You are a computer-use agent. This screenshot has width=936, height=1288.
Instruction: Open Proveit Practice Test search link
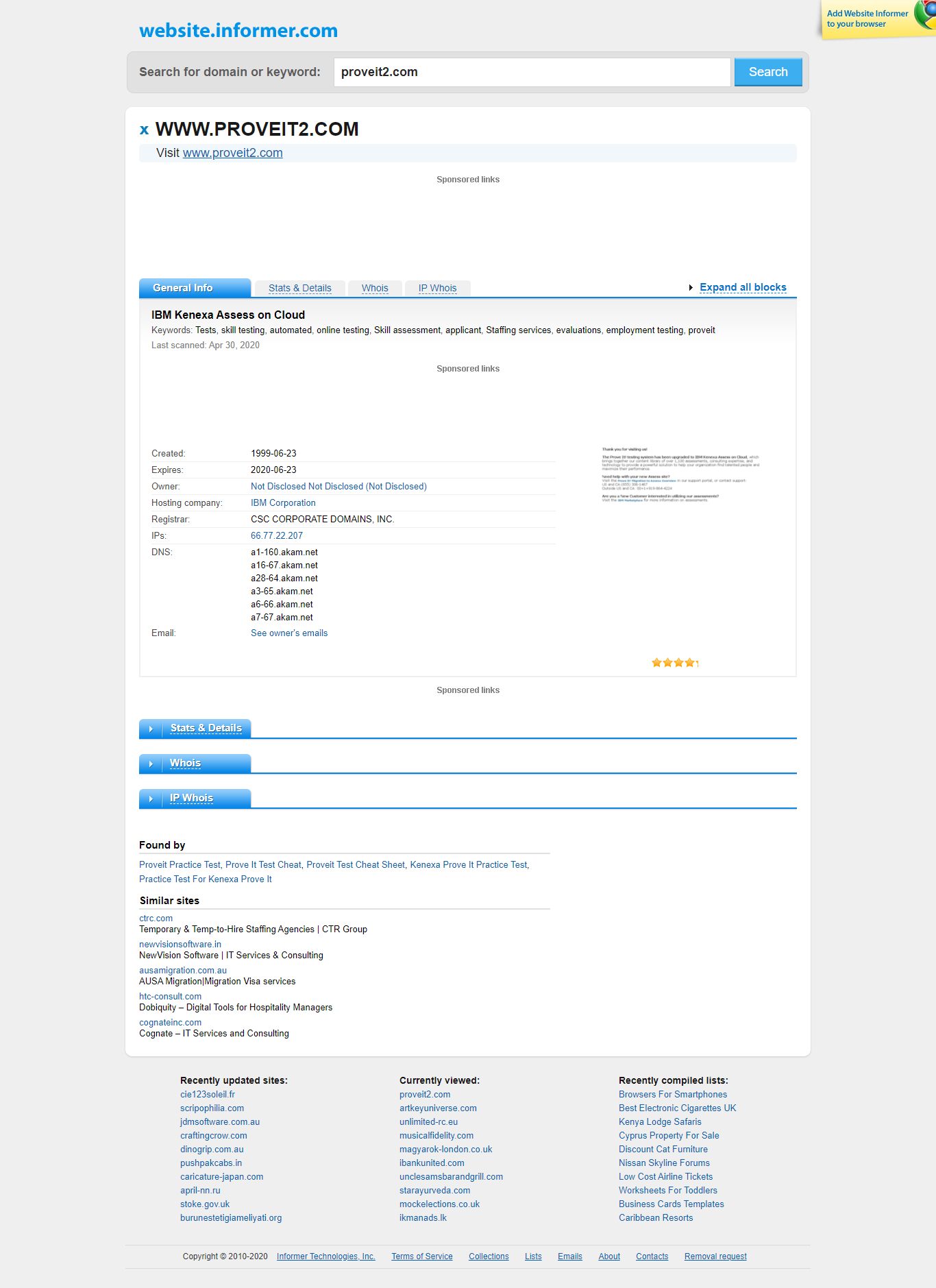[x=180, y=865]
